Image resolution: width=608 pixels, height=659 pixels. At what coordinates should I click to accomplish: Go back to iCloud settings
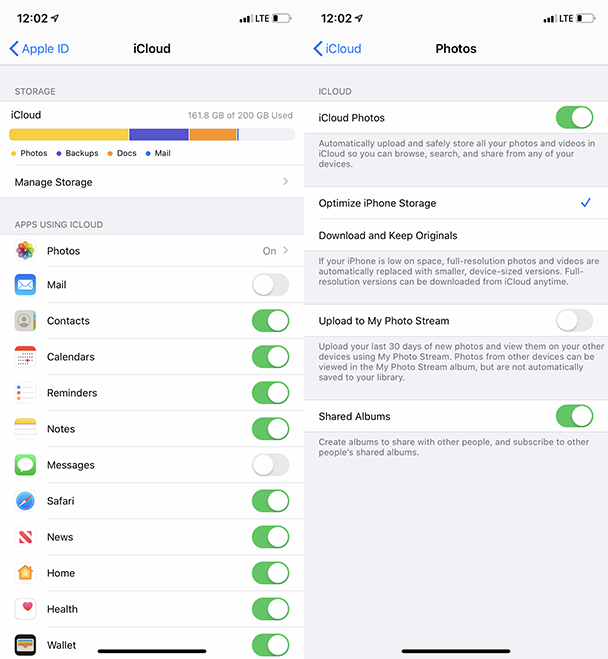click(x=337, y=49)
